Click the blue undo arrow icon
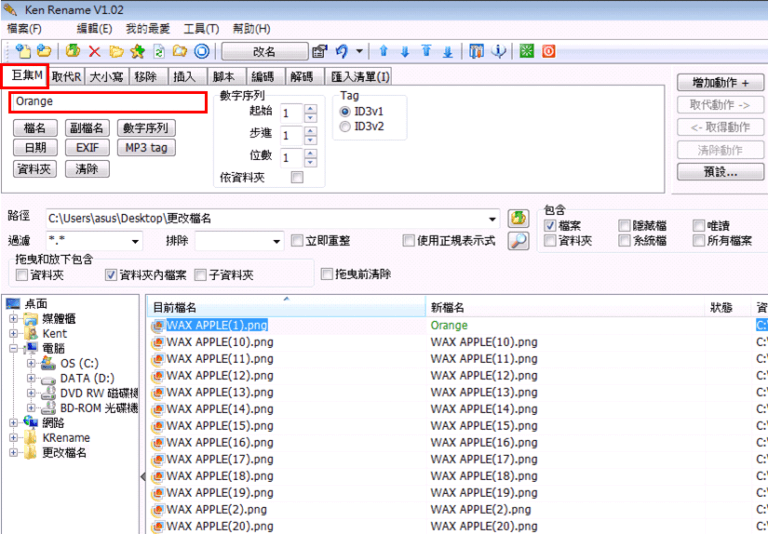This screenshot has width=768, height=534. click(x=342, y=51)
